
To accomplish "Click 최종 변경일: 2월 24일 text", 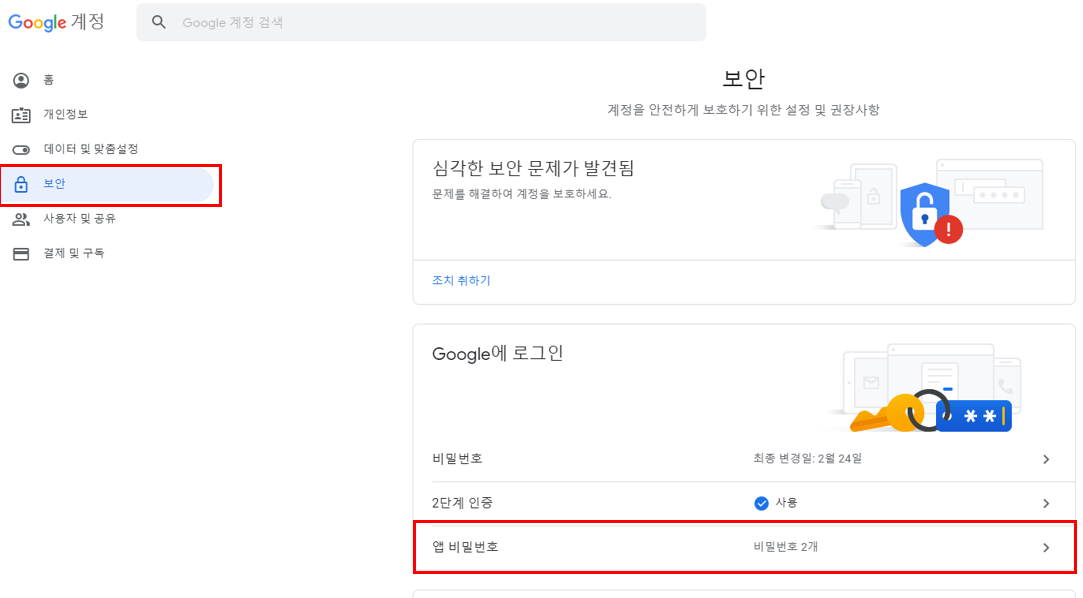I will point(807,459).
